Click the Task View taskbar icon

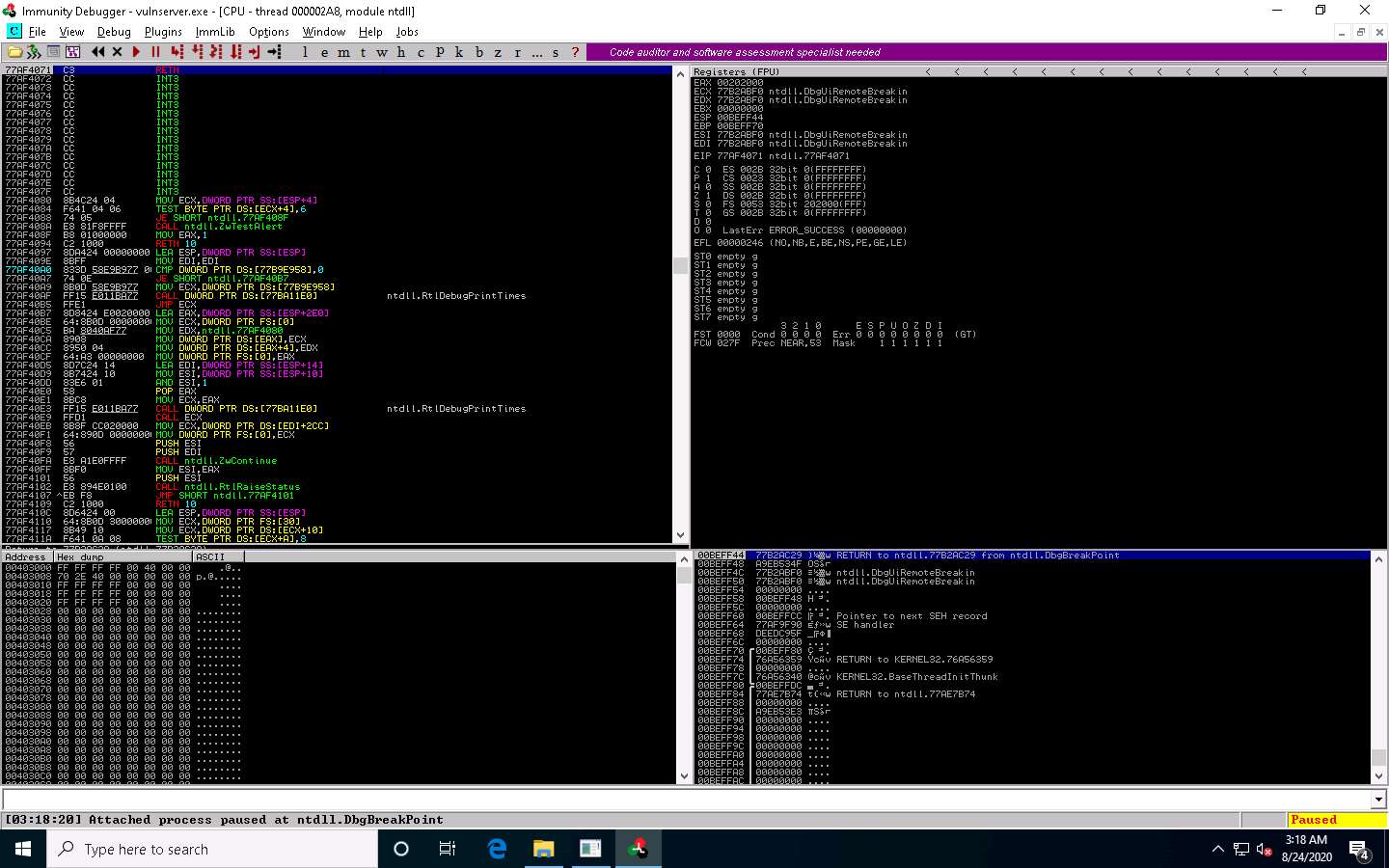[448, 849]
